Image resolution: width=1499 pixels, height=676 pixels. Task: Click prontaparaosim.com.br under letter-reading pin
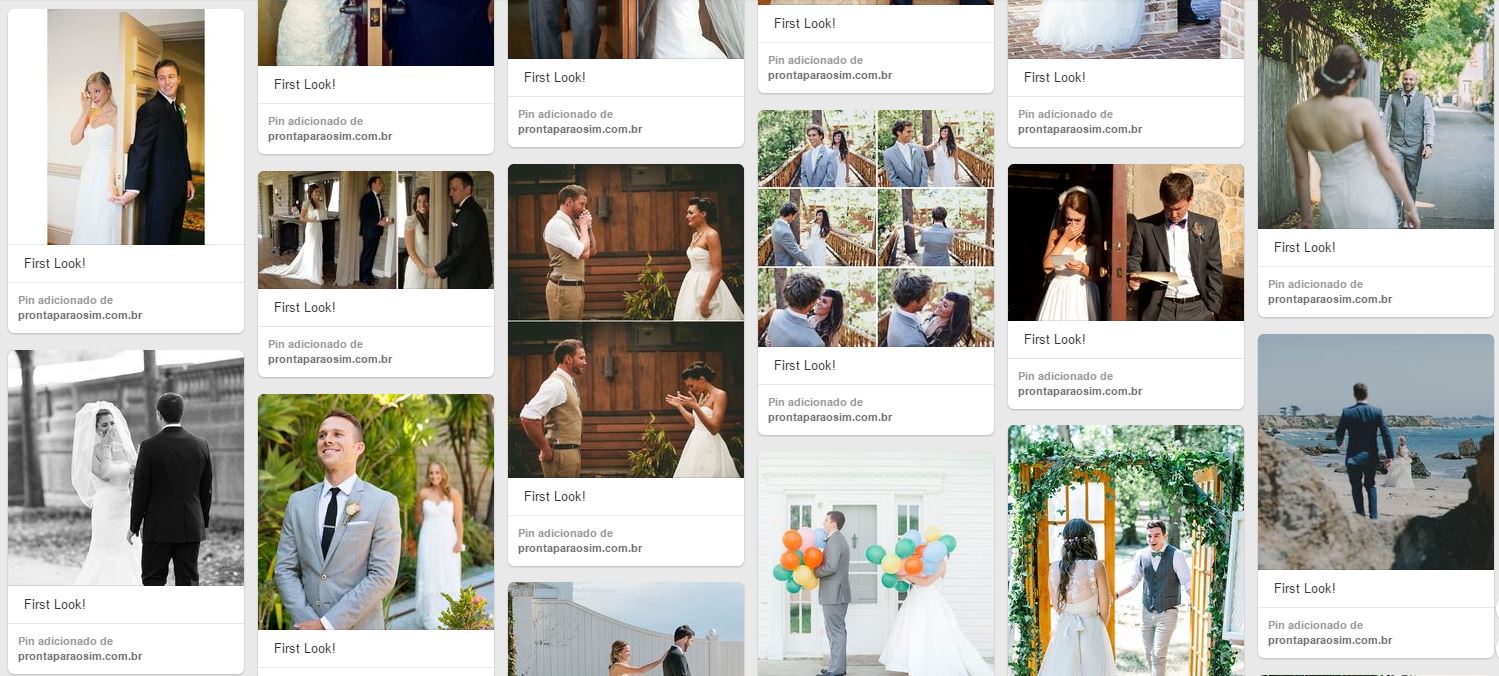[1080, 391]
